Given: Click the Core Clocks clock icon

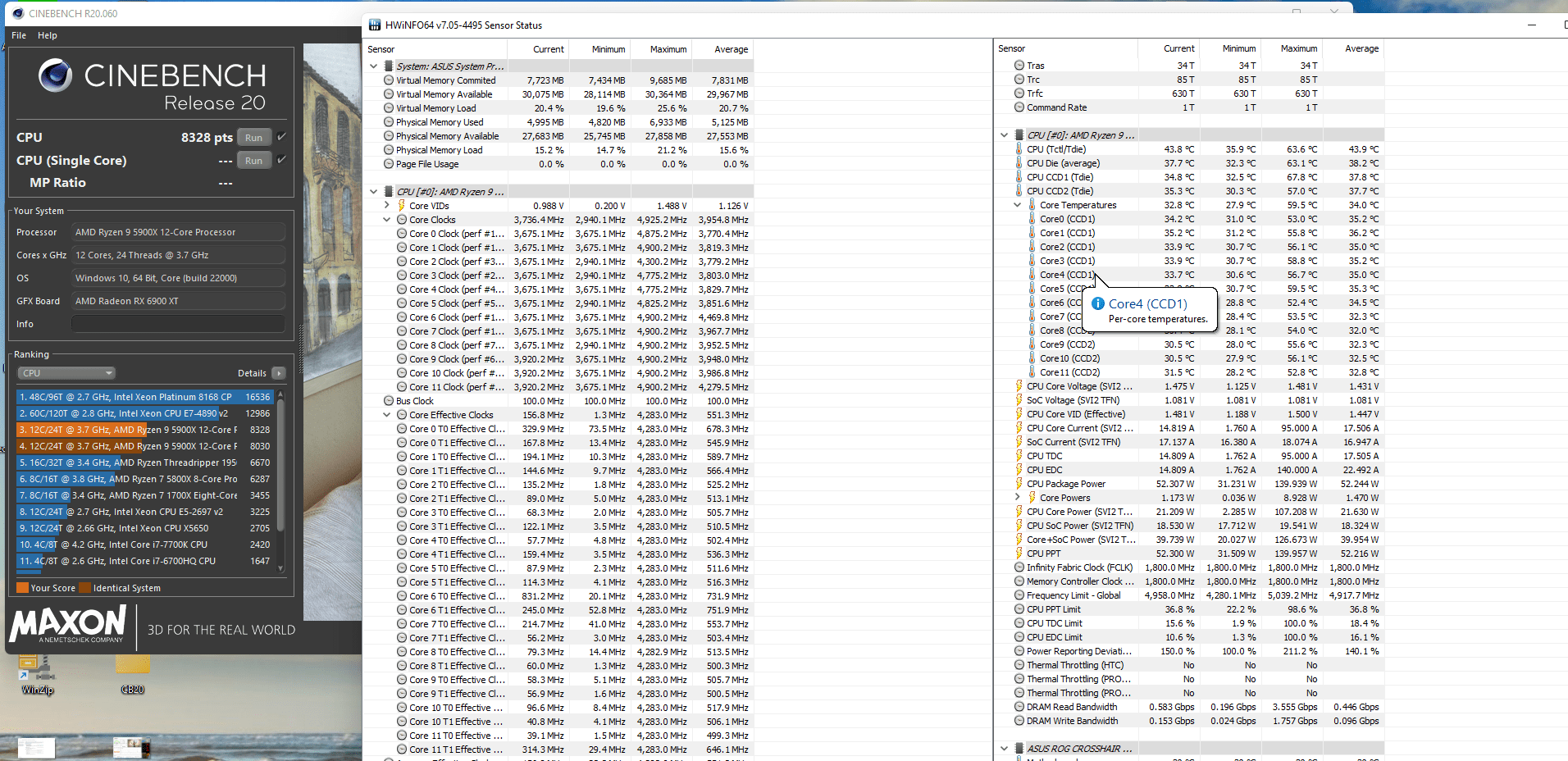Looking at the screenshot, I should point(402,220).
